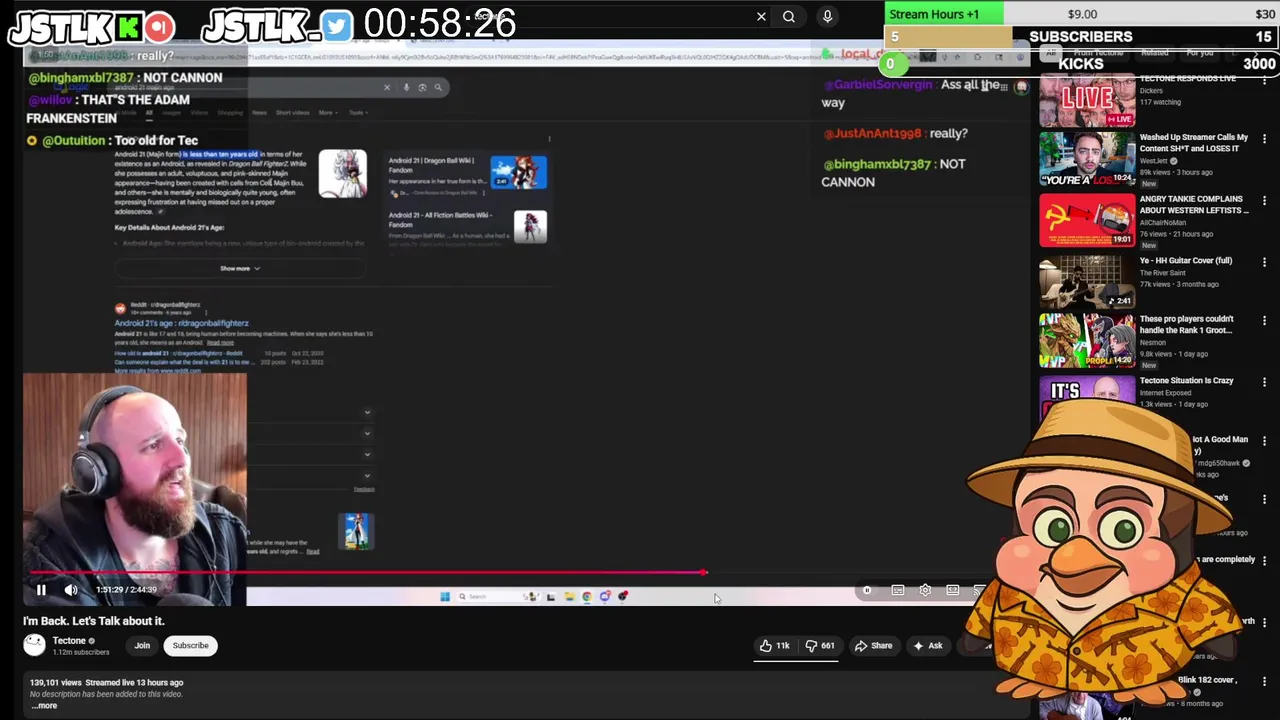Select Short videos tab in Google results
This screenshot has height=720, width=1280.
292,113
